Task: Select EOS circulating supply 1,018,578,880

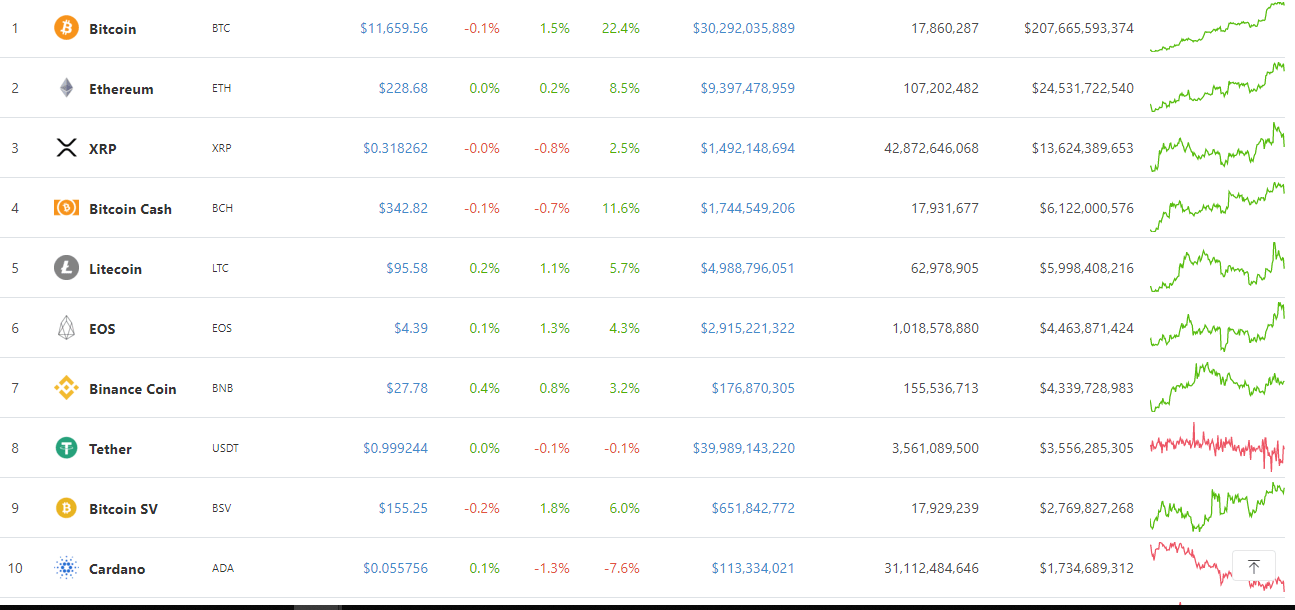Action: tap(936, 328)
